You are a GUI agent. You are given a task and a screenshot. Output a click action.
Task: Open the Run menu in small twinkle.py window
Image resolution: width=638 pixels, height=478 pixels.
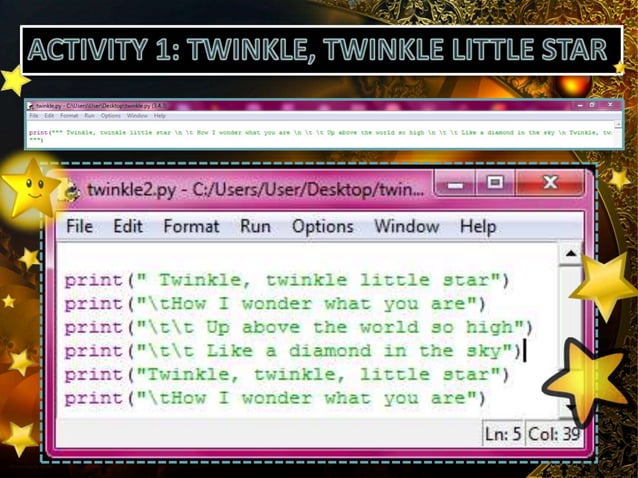pyautogui.click(x=90, y=116)
